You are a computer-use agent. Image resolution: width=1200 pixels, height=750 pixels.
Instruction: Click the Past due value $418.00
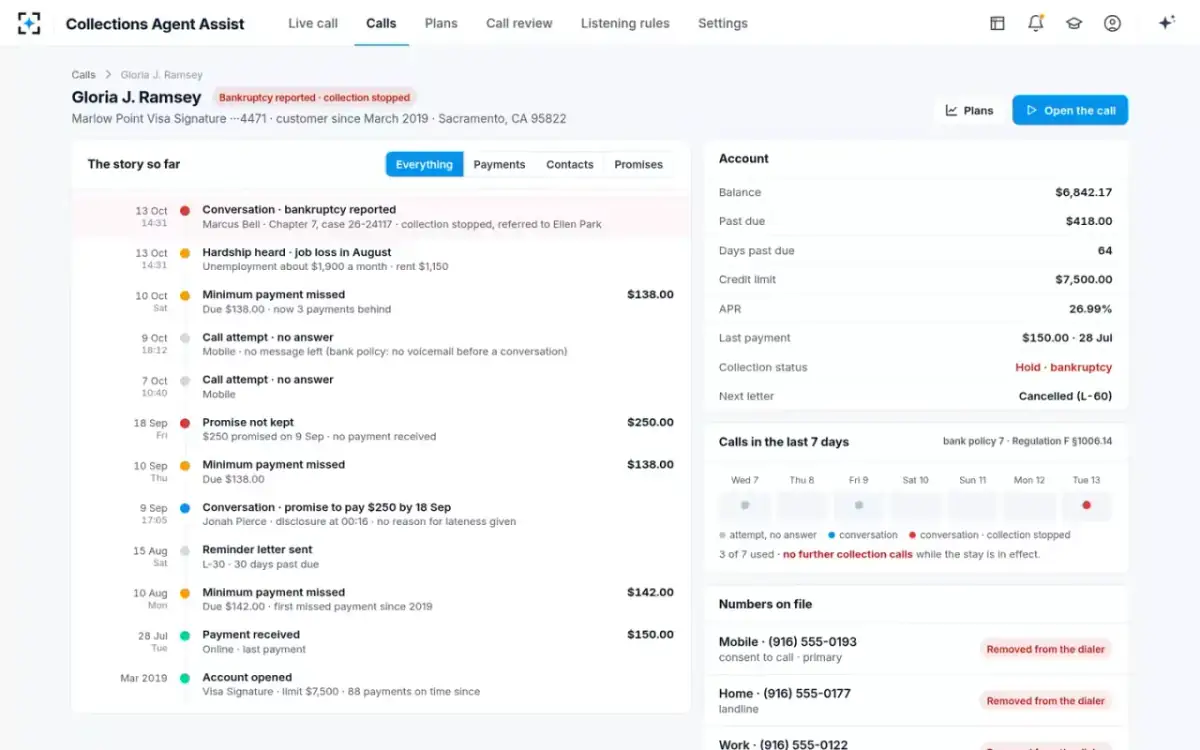click(1089, 221)
